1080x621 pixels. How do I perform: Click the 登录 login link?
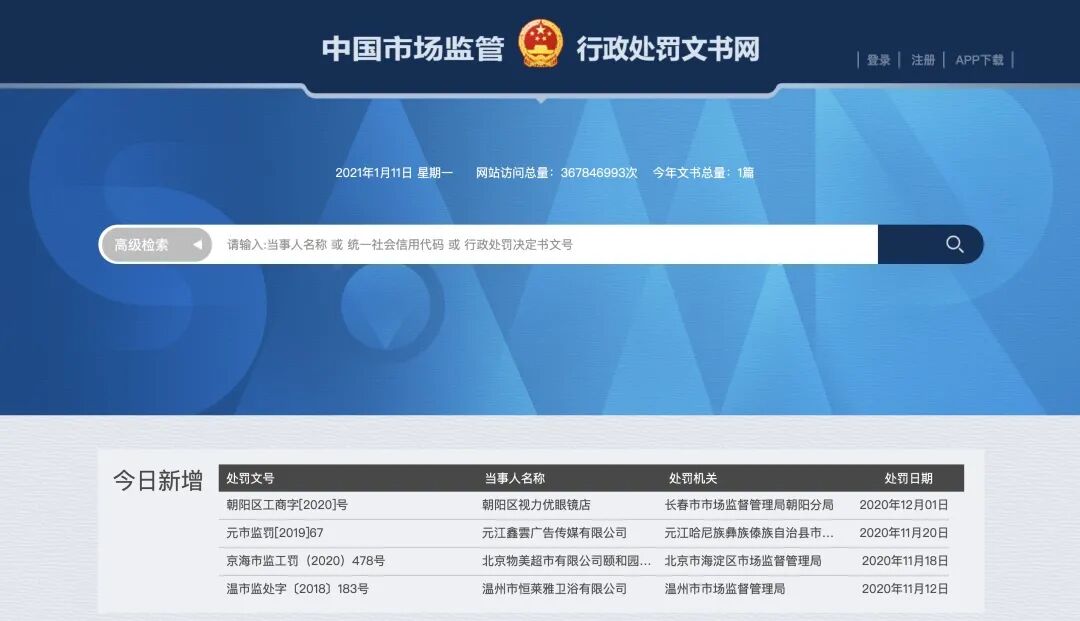877,60
